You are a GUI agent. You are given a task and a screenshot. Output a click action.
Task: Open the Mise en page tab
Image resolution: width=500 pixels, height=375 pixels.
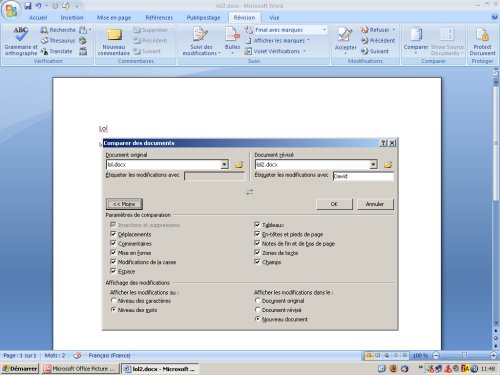[114, 18]
